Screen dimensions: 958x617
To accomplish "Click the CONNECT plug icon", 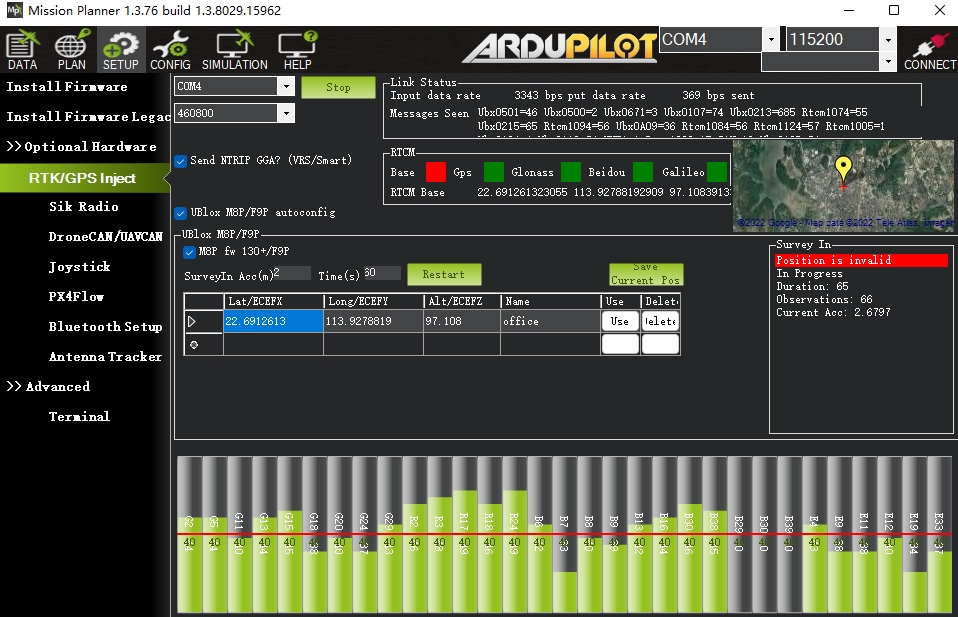I will point(930,51).
